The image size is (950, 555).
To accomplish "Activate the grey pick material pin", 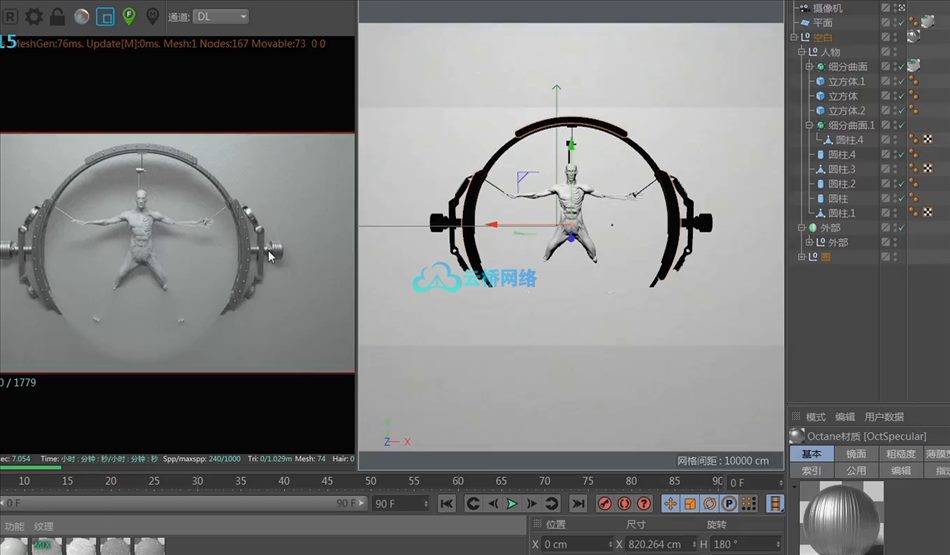I will click(x=153, y=16).
